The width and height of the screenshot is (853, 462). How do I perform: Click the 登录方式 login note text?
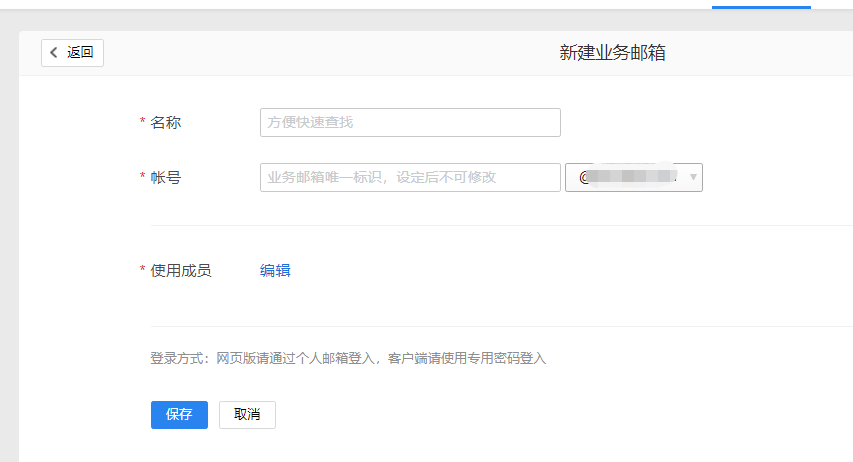(x=348, y=358)
